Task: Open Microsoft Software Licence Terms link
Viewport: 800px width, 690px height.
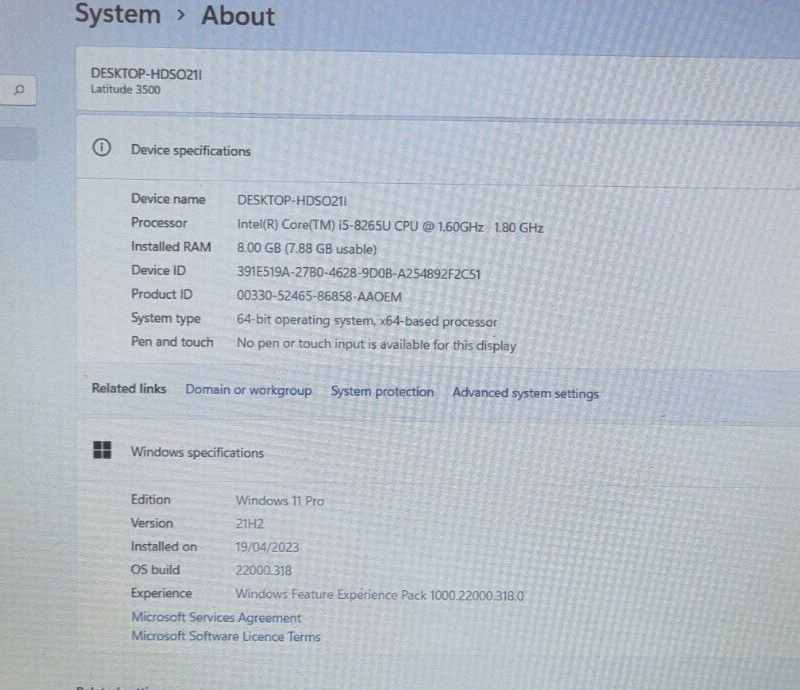Action: coord(226,636)
